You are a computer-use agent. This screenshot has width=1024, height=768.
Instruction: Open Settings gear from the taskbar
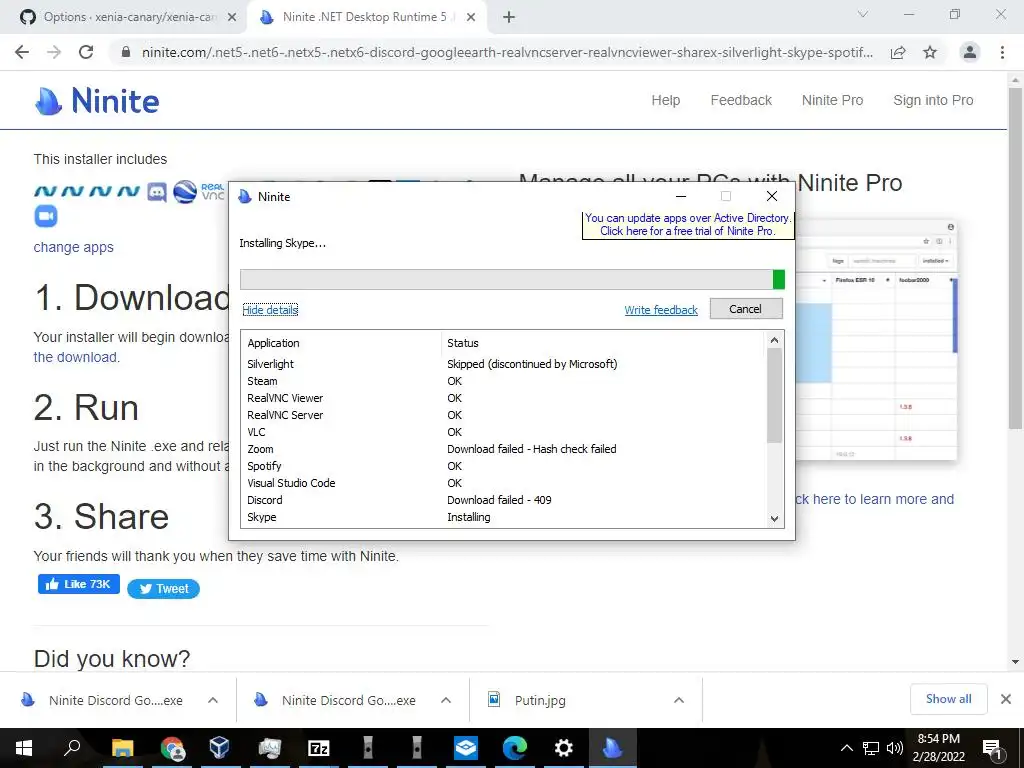[564, 748]
